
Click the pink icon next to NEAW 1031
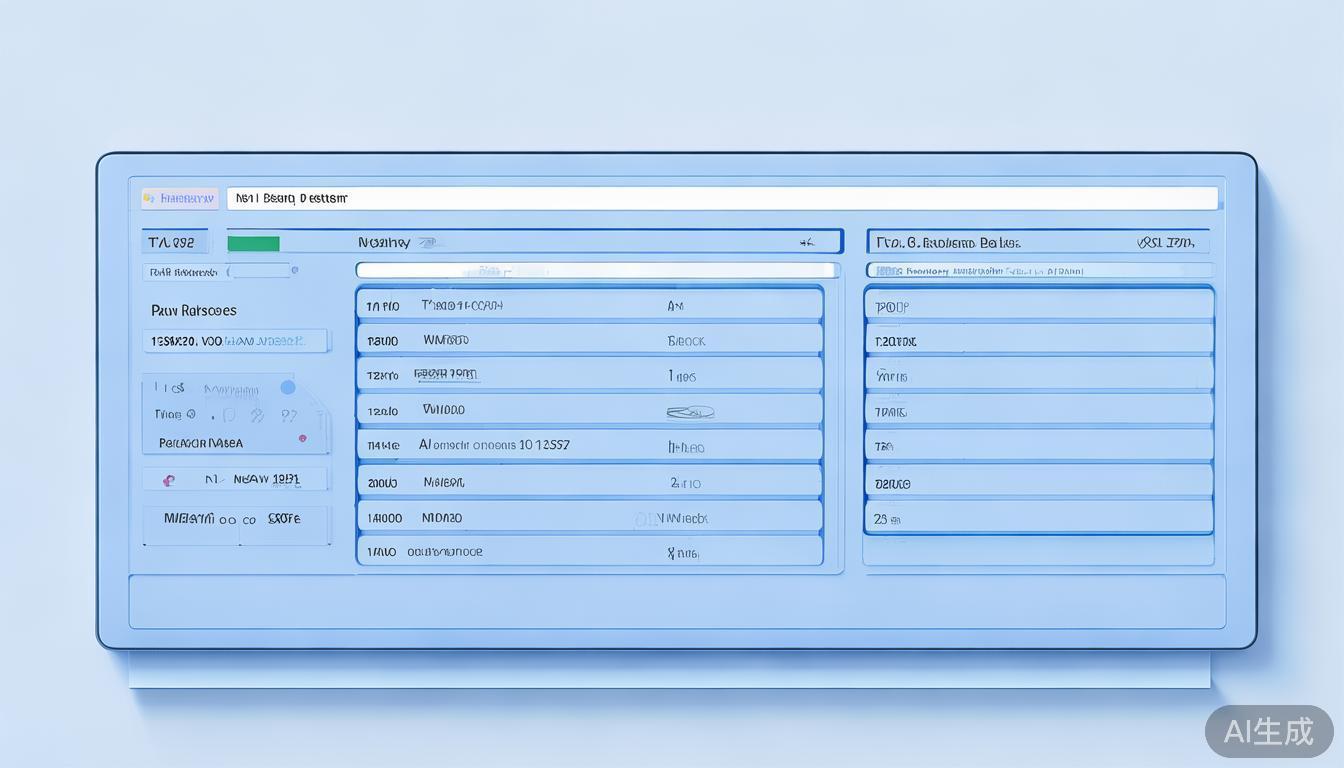(169, 480)
